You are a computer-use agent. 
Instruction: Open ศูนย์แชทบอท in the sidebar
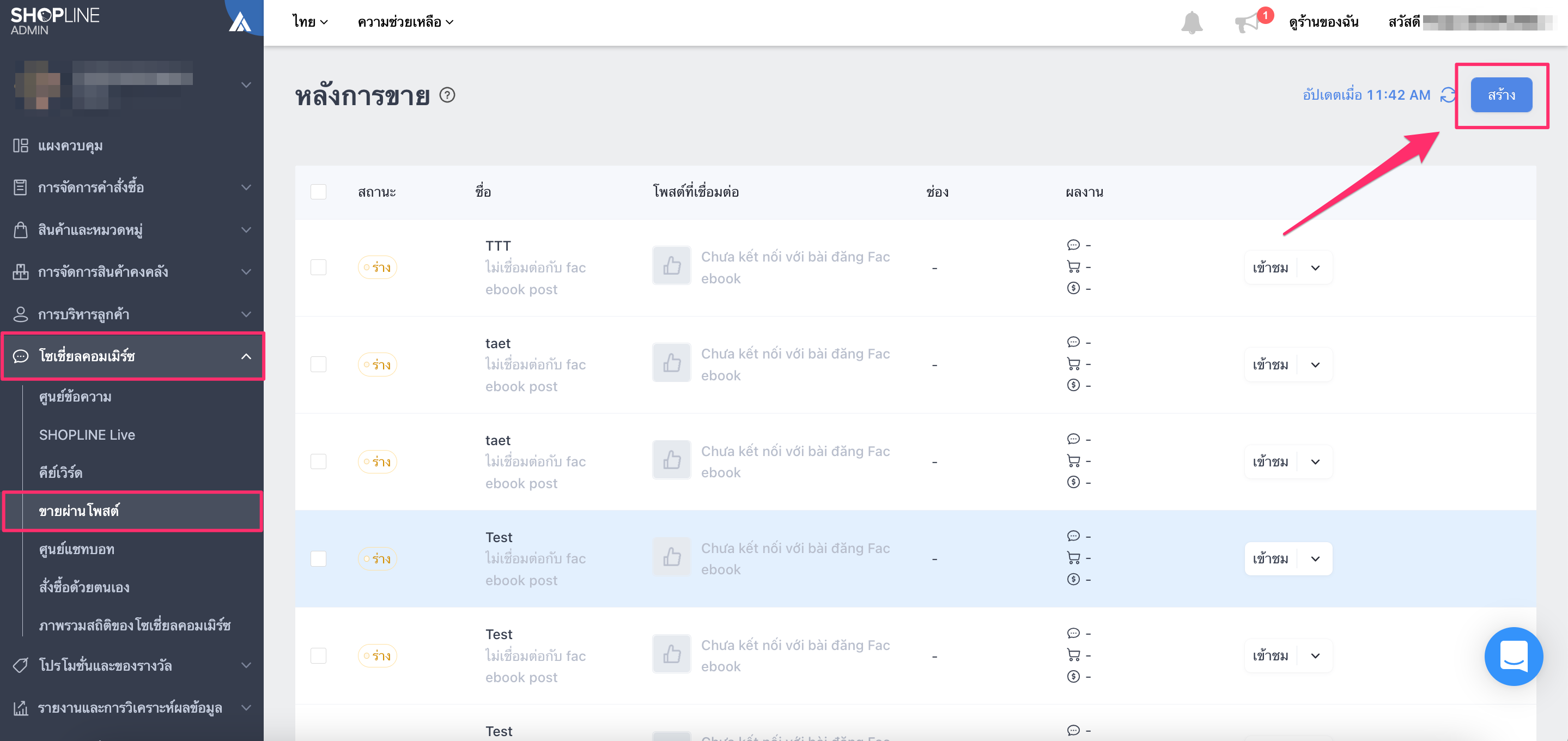[76, 549]
